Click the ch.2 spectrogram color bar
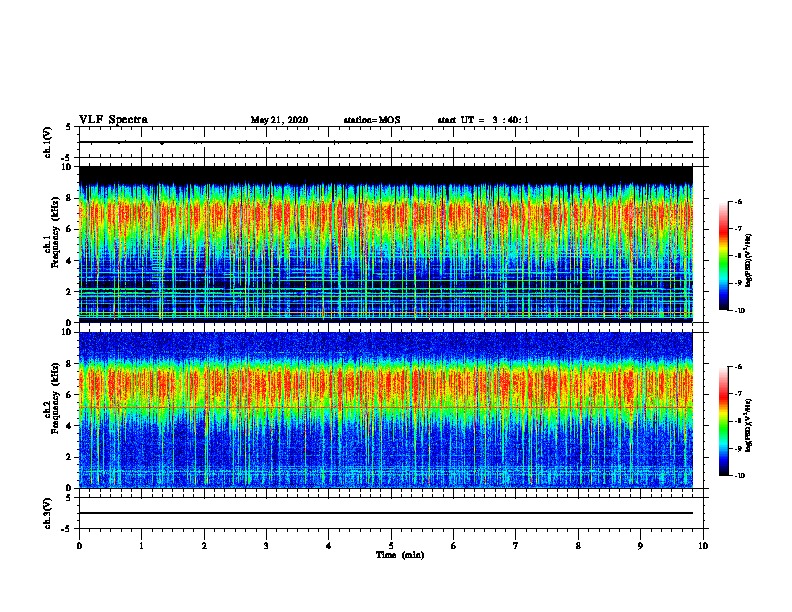The height and width of the screenshot is (612, 792). 724,421
